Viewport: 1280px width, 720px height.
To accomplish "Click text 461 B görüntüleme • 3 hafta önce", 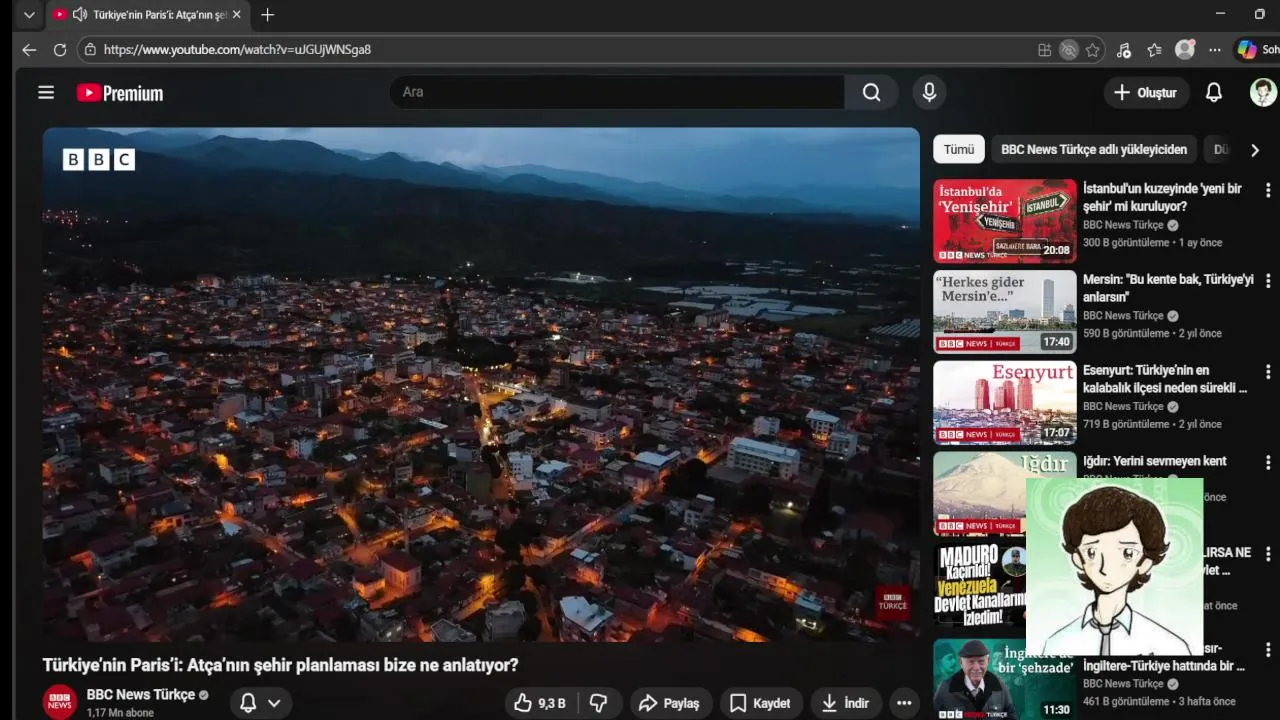I will [1159, 702].
